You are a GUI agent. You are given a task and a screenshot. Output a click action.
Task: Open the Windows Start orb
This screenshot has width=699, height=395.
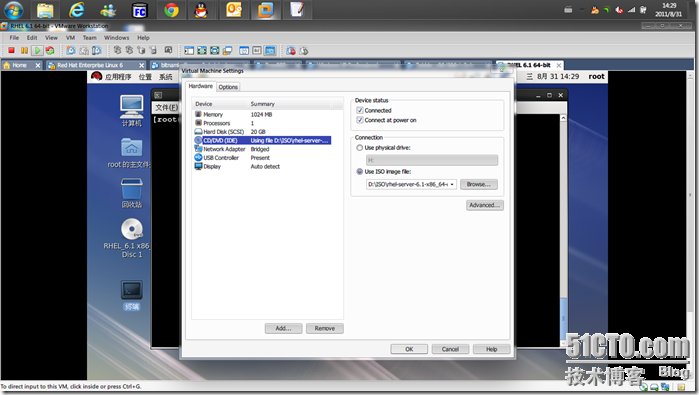coord(13,10)
